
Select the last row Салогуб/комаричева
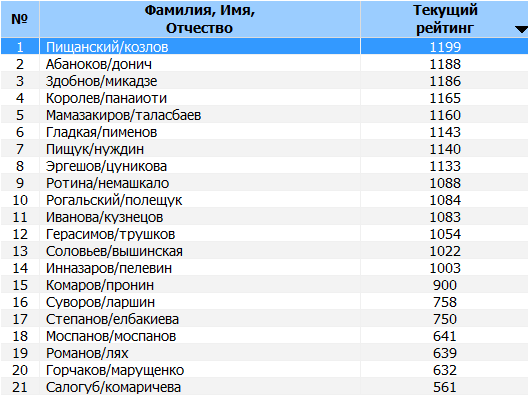(x=264, y=387)
